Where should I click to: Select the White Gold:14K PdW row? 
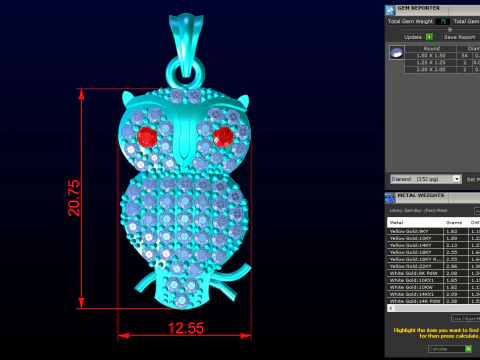coord(433,301)
